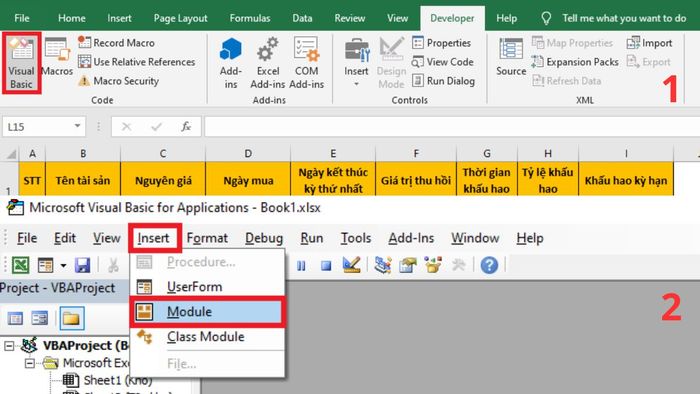Open the VBA Format menu

coord(207,238)
